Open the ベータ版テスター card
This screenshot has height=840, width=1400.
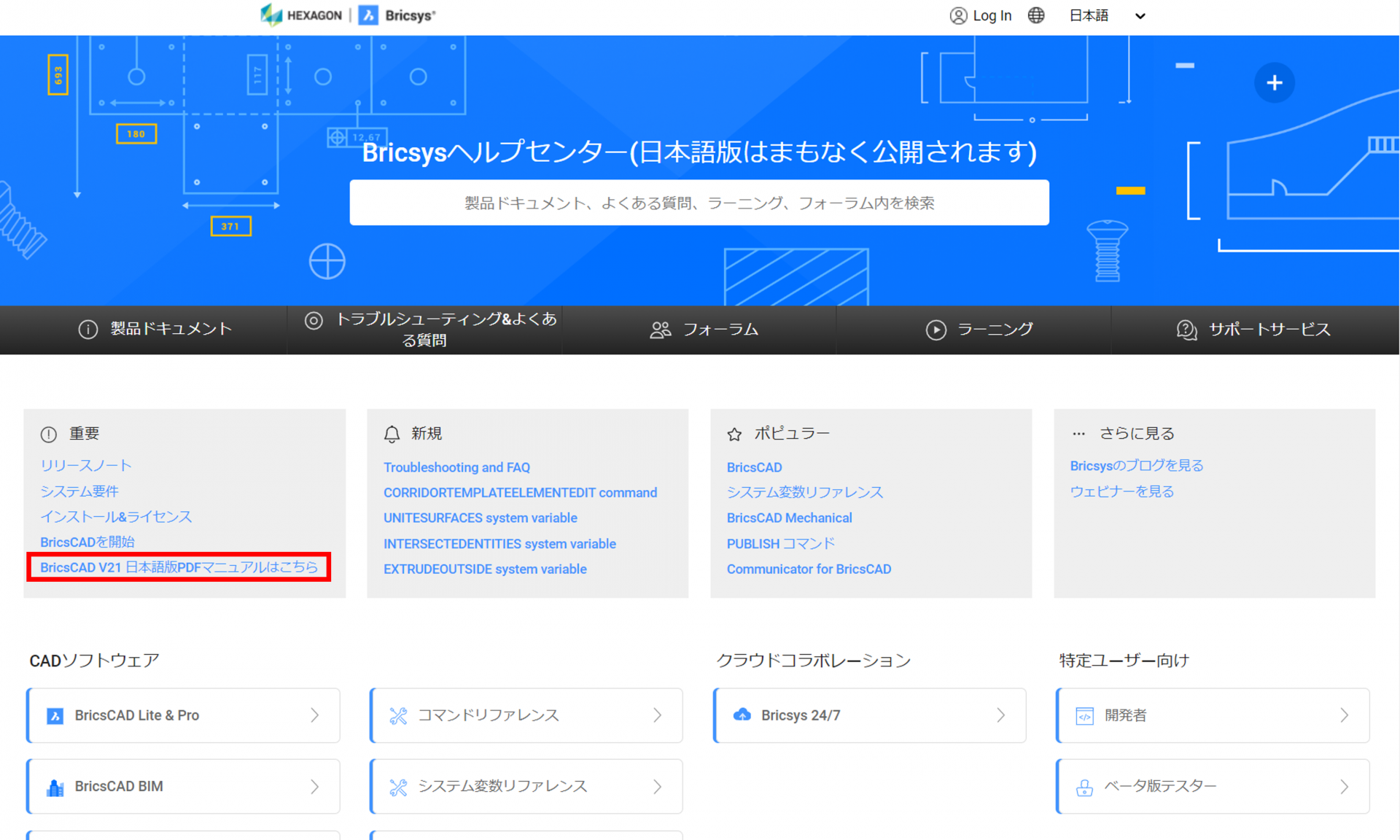pyautogui.click(x=1213, y=786)
